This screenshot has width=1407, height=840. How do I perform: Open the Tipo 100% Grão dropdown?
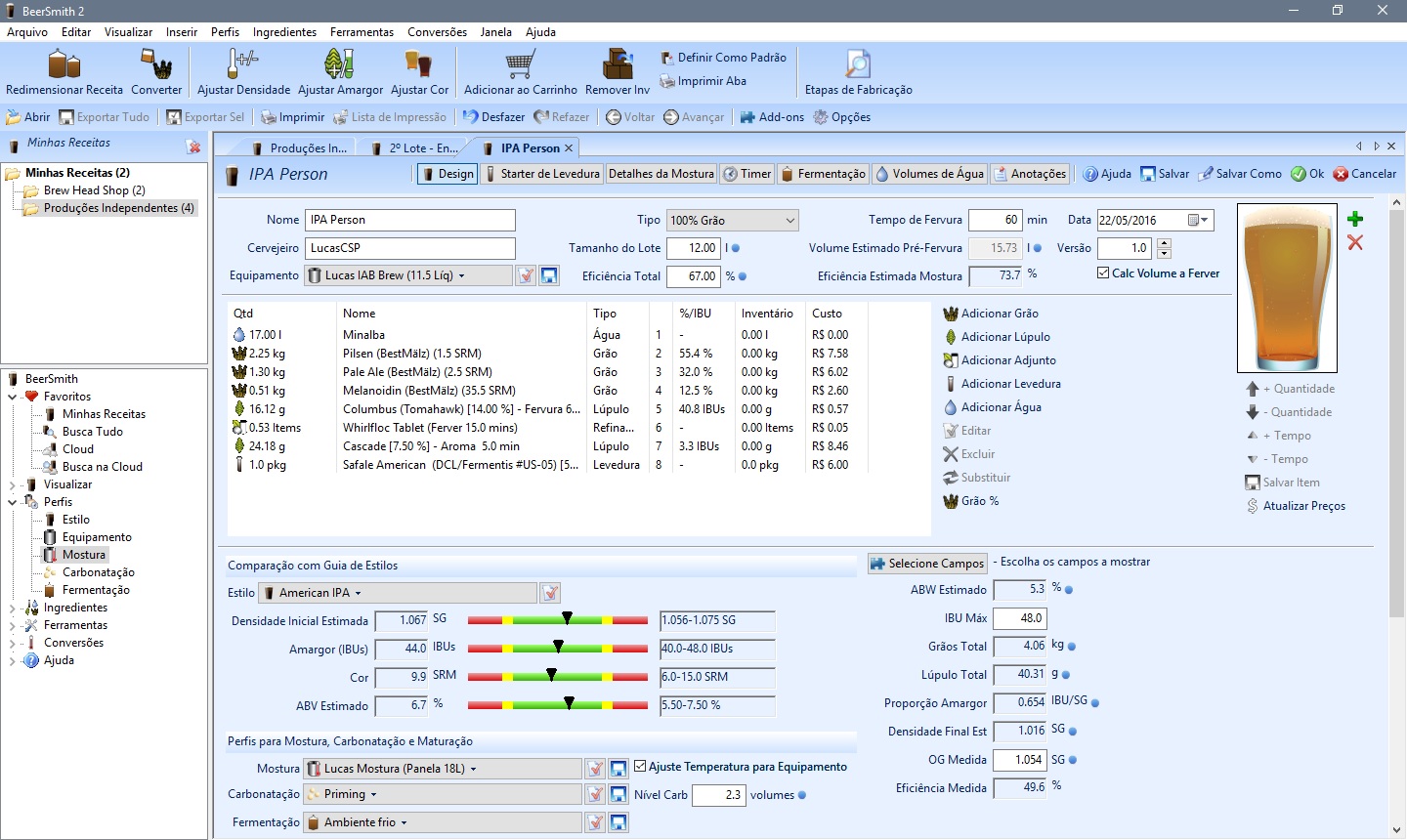tap(733, 221)
